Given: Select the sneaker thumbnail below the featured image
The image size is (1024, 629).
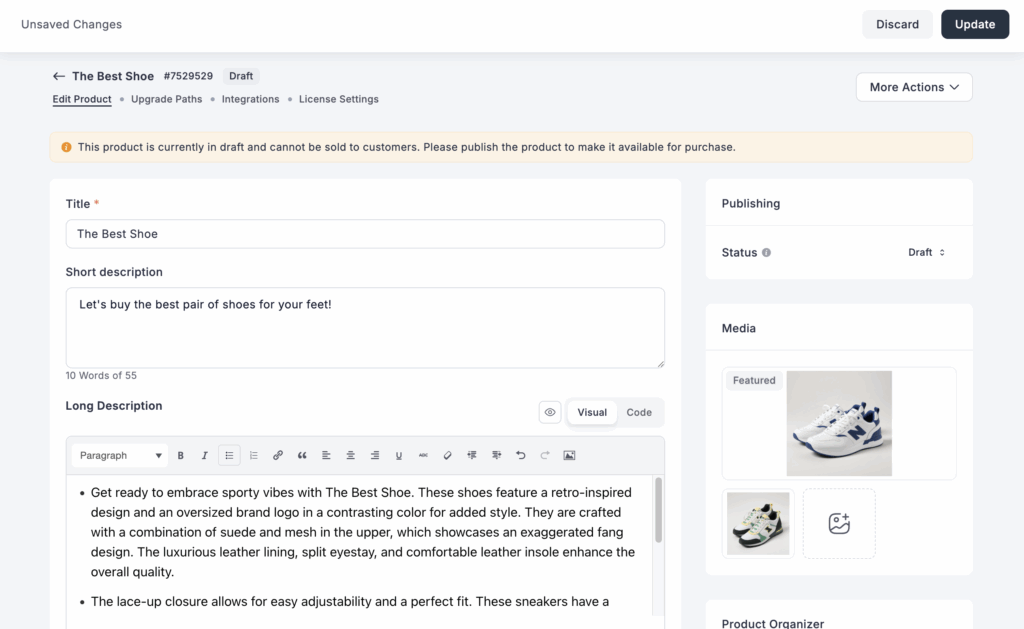Looking at the screenshot, I should pos(757,523).
